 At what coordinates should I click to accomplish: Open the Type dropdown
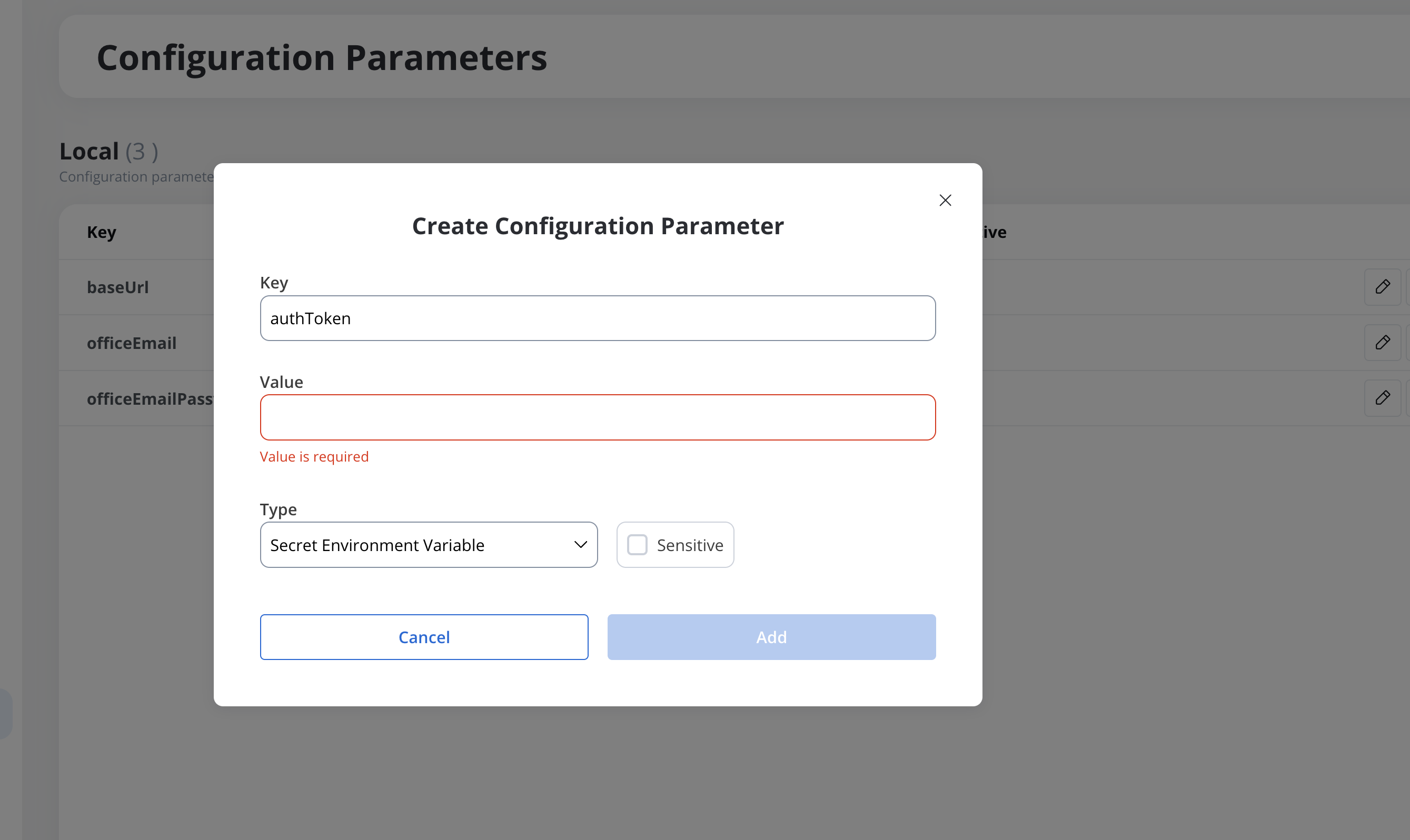click(x=429, y=545)
